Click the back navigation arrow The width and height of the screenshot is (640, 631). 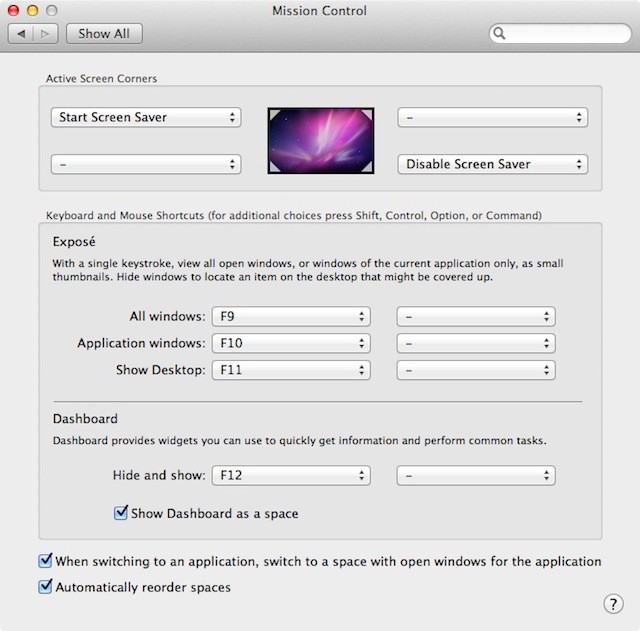pos(22,34)
